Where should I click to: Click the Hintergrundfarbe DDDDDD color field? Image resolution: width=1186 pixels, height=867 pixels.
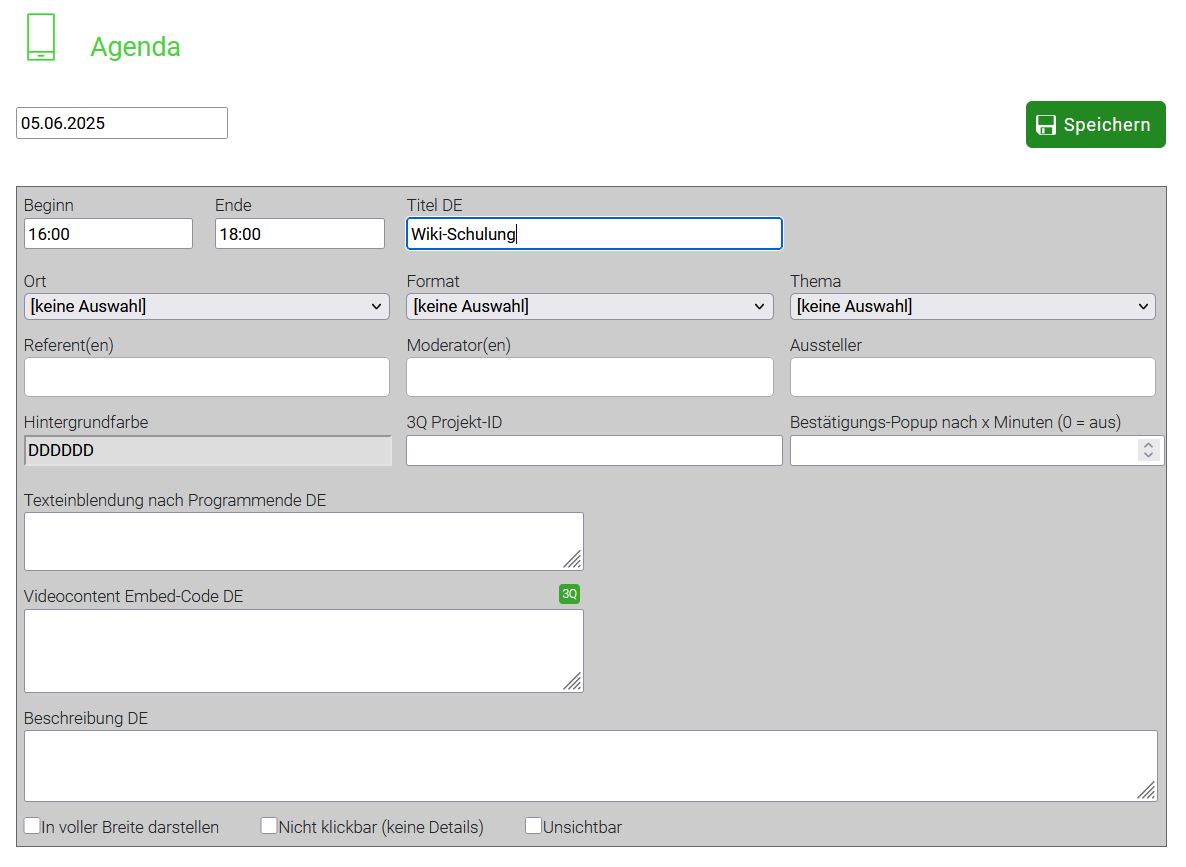pyautogui.click(x=207, y=451)
